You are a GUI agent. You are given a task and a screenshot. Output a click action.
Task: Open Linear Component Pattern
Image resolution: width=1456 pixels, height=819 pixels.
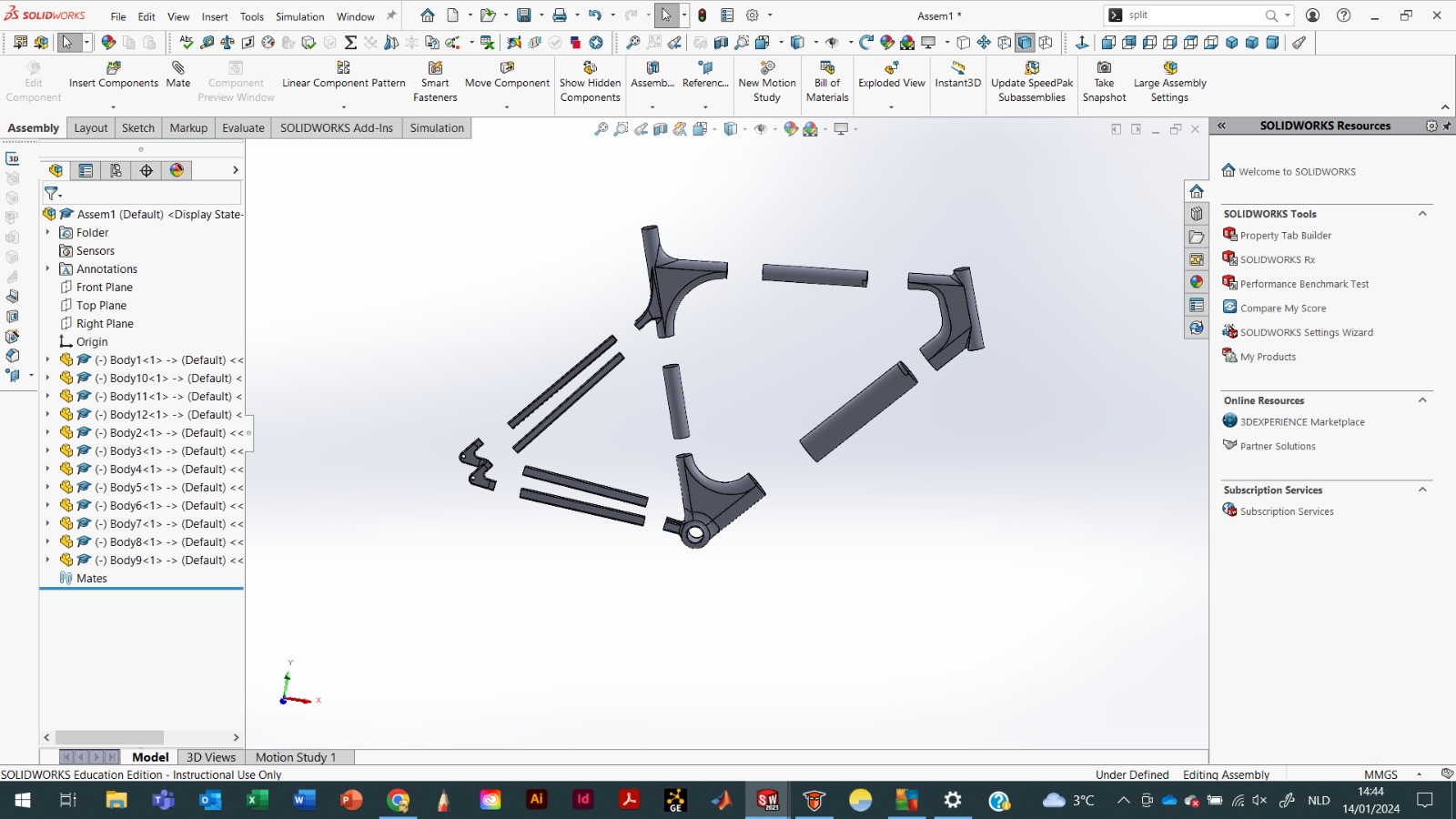(343, 76)
